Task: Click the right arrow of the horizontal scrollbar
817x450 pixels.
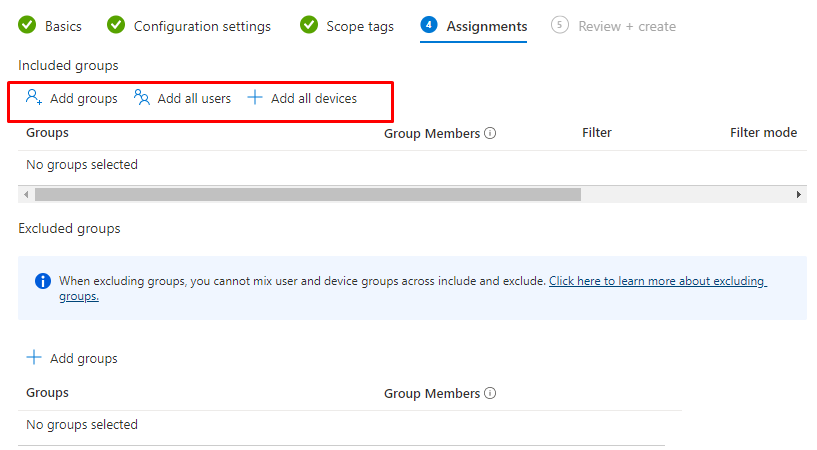Action: [x=799, y=194]
